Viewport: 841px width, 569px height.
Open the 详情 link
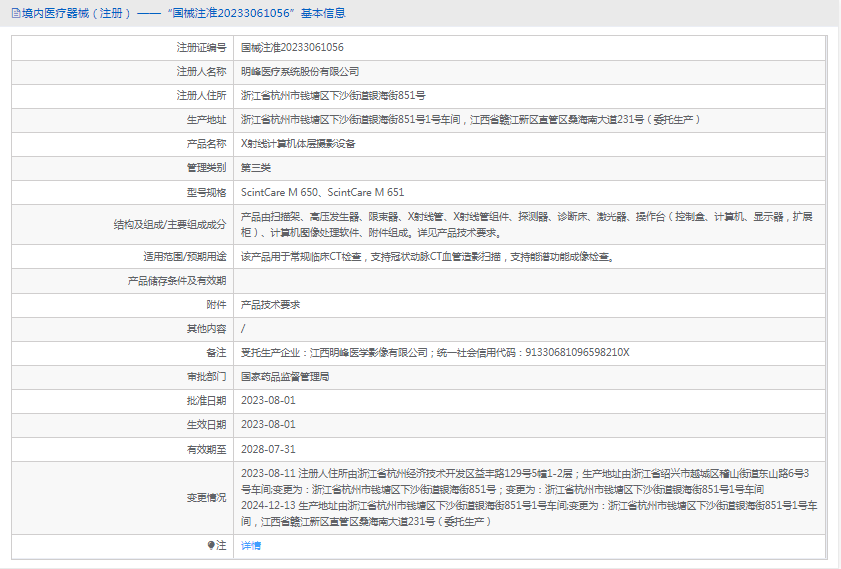coord(251,545)
